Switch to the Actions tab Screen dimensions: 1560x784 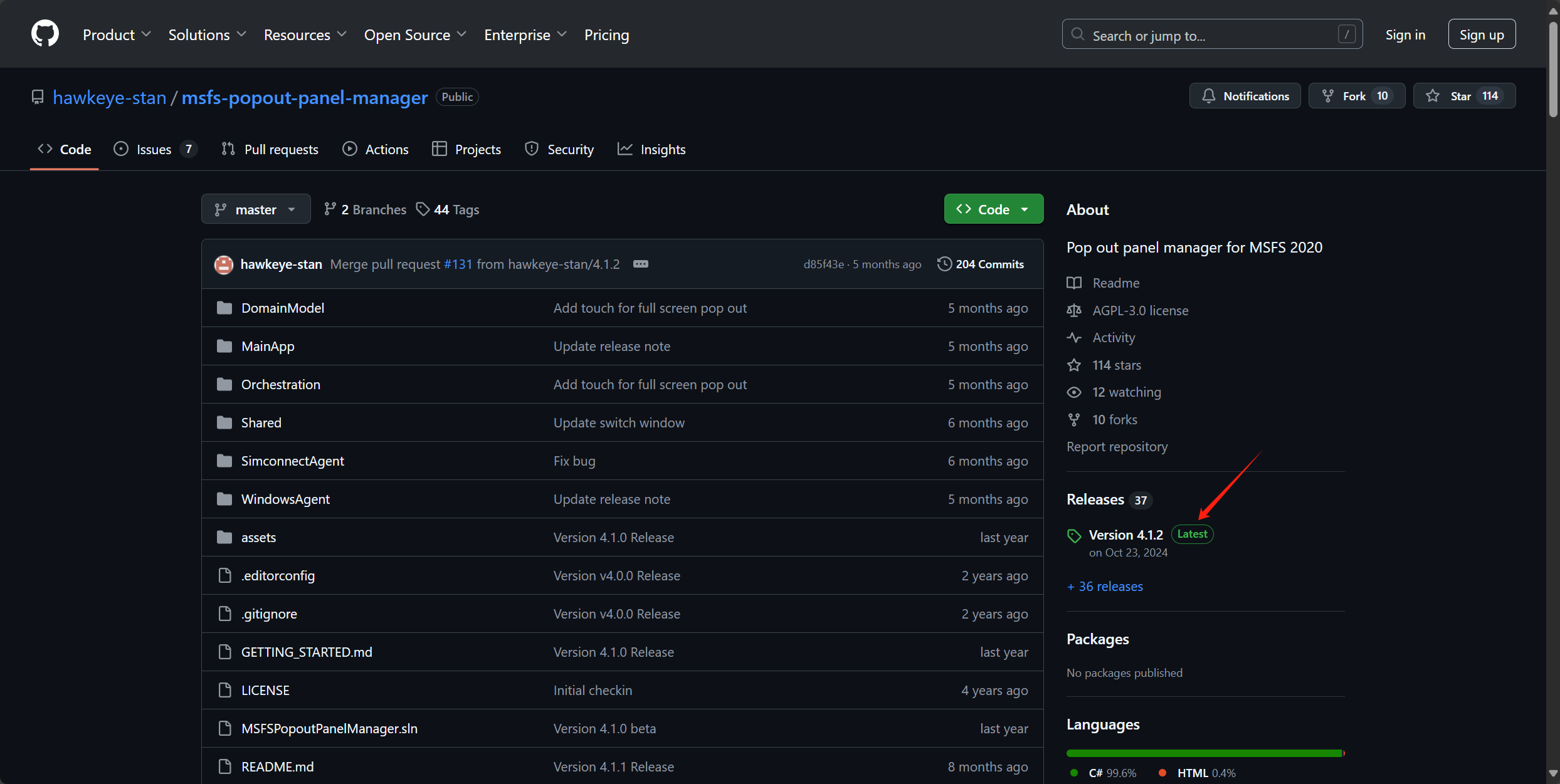pos(376,149)
